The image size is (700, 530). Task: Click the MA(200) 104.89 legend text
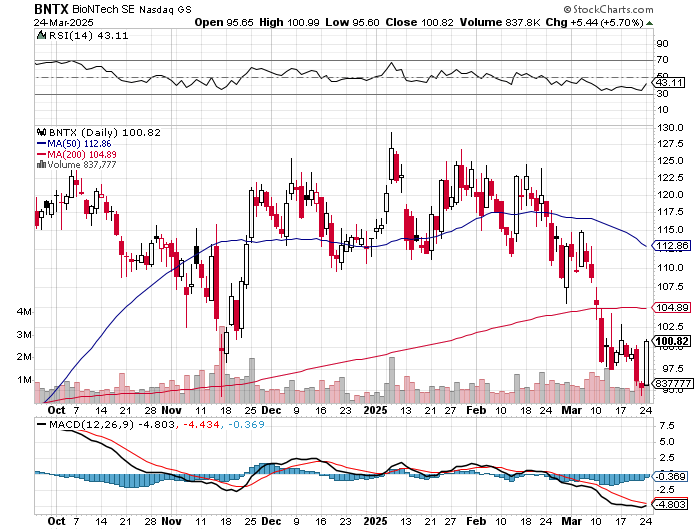pyautogui.click(x=82, y=154)
